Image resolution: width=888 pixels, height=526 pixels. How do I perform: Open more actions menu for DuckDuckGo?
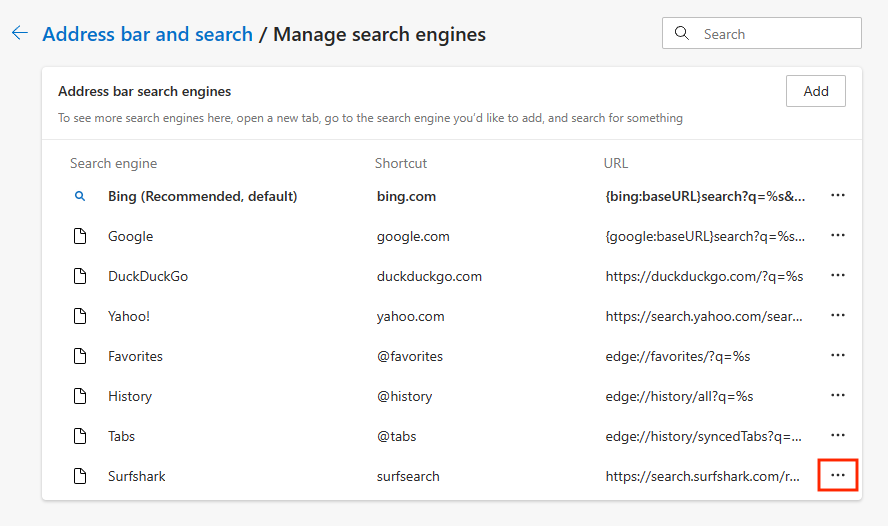(838, 276)
